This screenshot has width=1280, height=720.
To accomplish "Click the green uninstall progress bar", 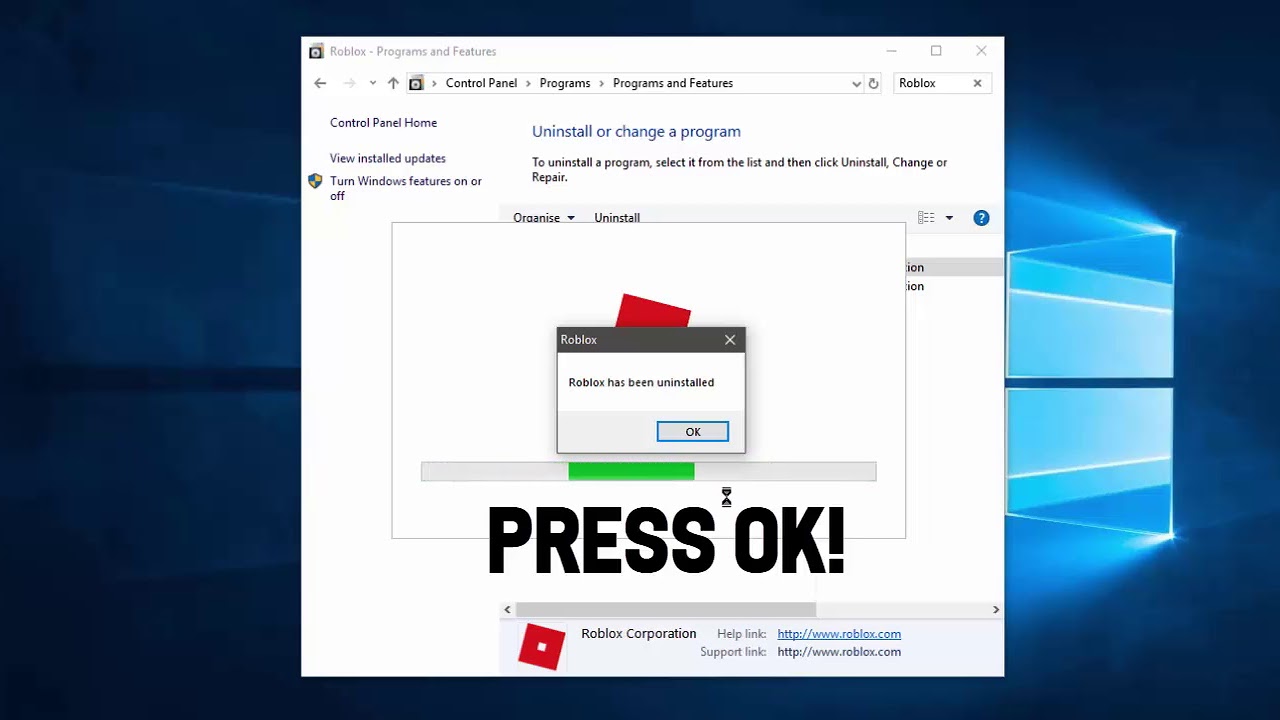I will (631, 471).
